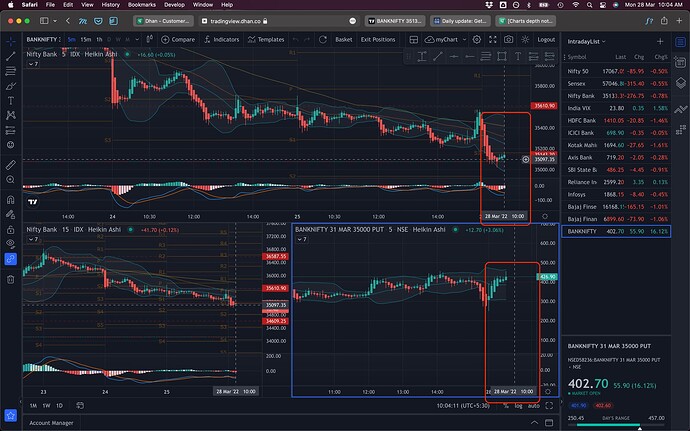Viewport: 690px width, 431px height.
Task: Toggle magnet mode in left toolbar
Action: pyautogui.click(x=11, y=200)
